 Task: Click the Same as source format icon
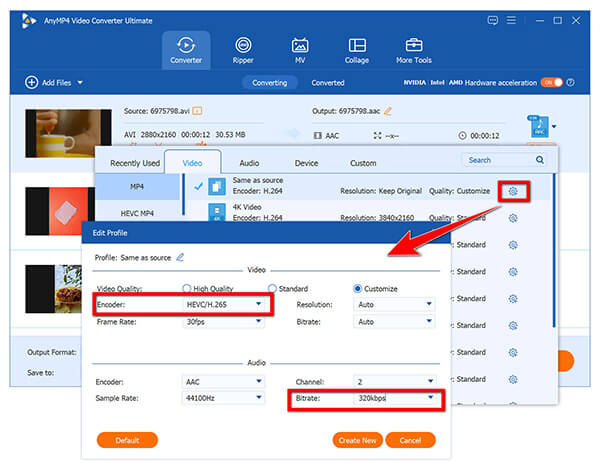click(217, 187)
